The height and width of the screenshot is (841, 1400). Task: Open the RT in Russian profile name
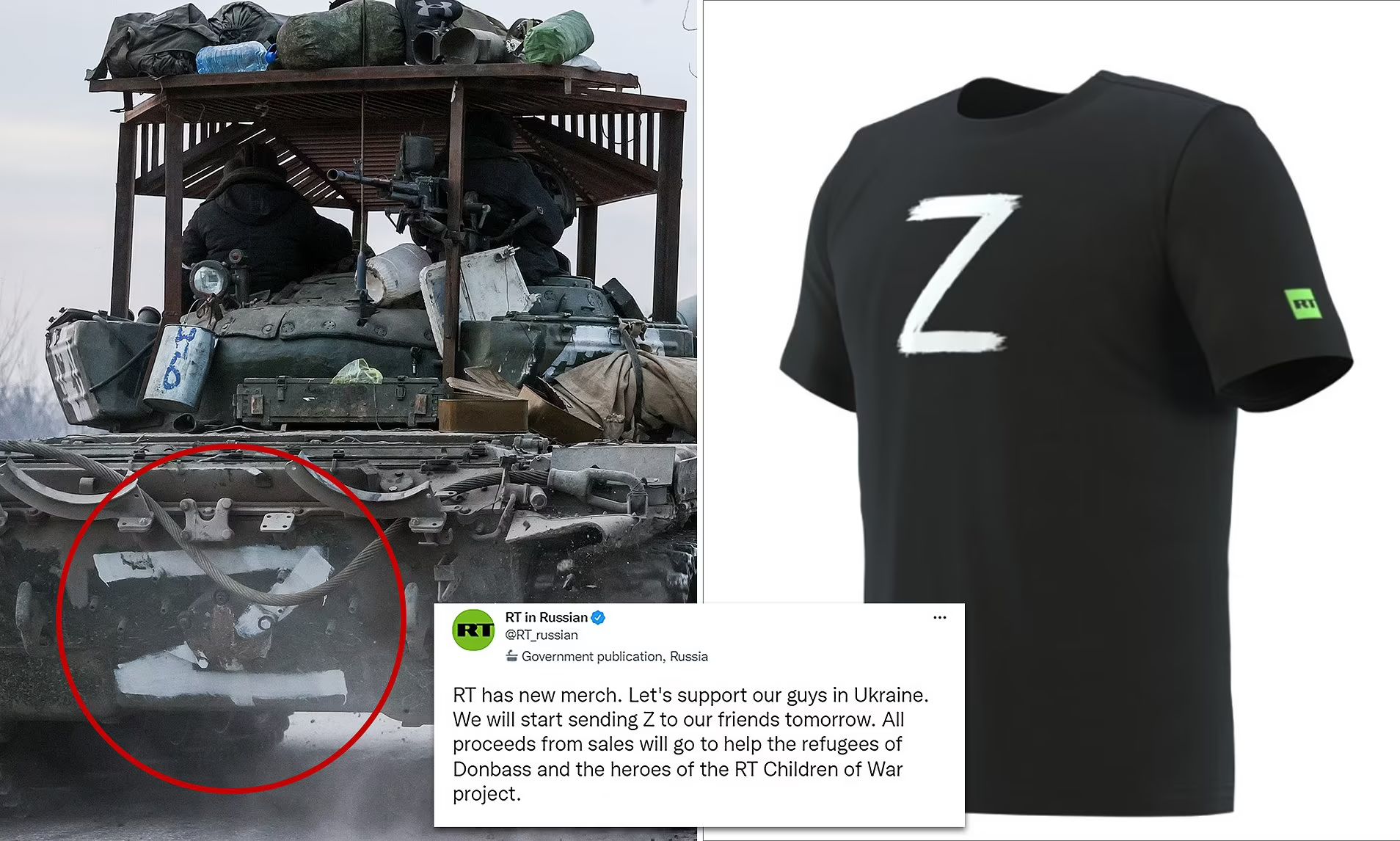pos(546,617)
